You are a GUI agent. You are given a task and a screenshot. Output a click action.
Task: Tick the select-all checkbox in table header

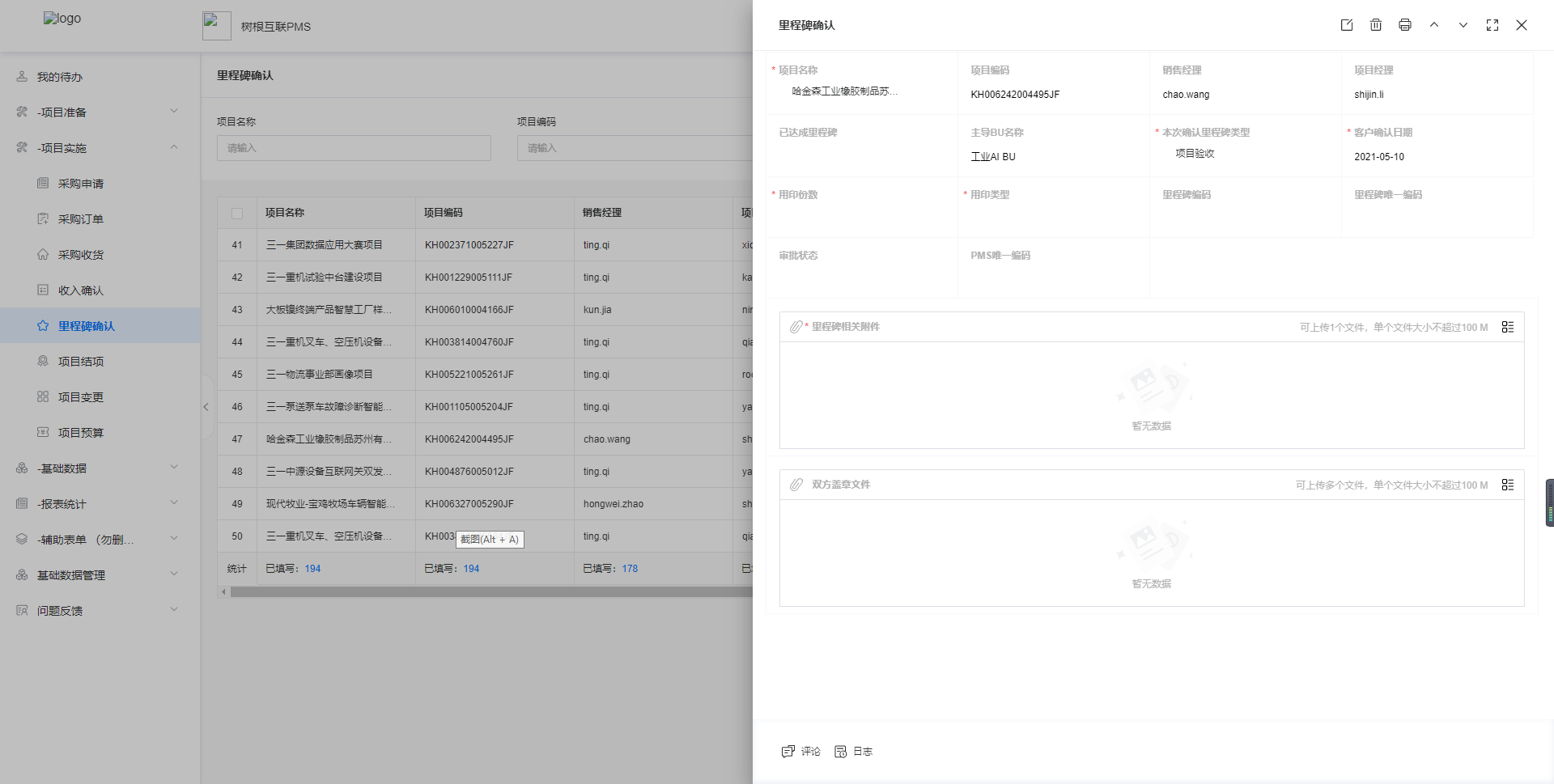click(x=237, y=214)
